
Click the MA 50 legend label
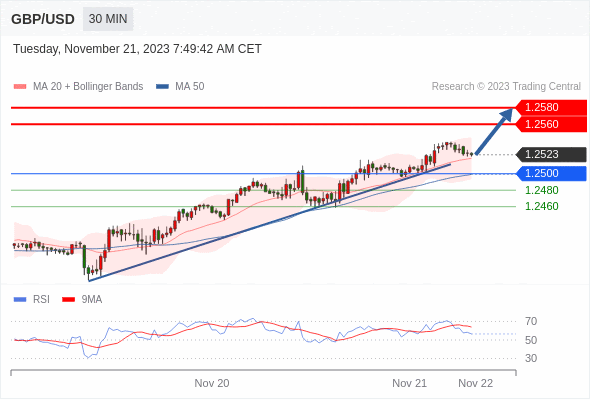click(190, 87)
